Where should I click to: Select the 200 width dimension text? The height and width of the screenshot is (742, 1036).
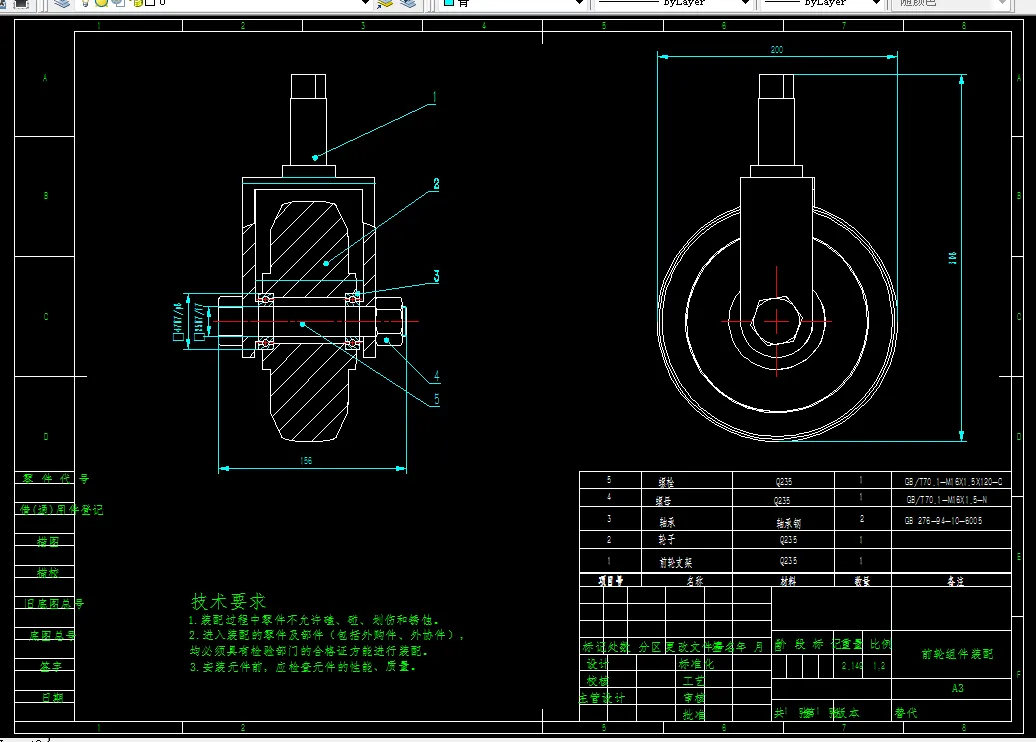[x=777, y=50]
